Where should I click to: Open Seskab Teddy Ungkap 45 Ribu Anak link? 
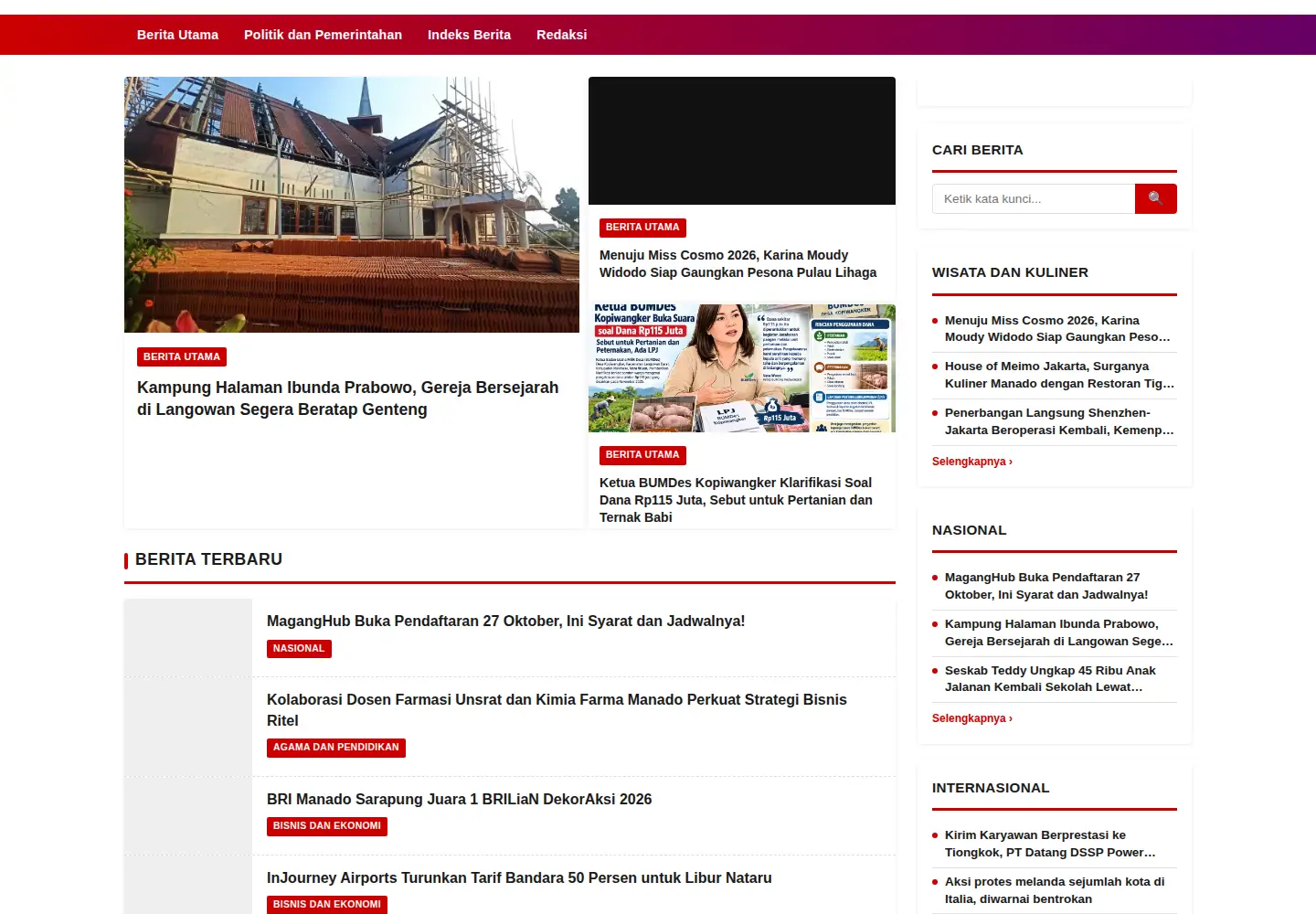[1050, 679]
